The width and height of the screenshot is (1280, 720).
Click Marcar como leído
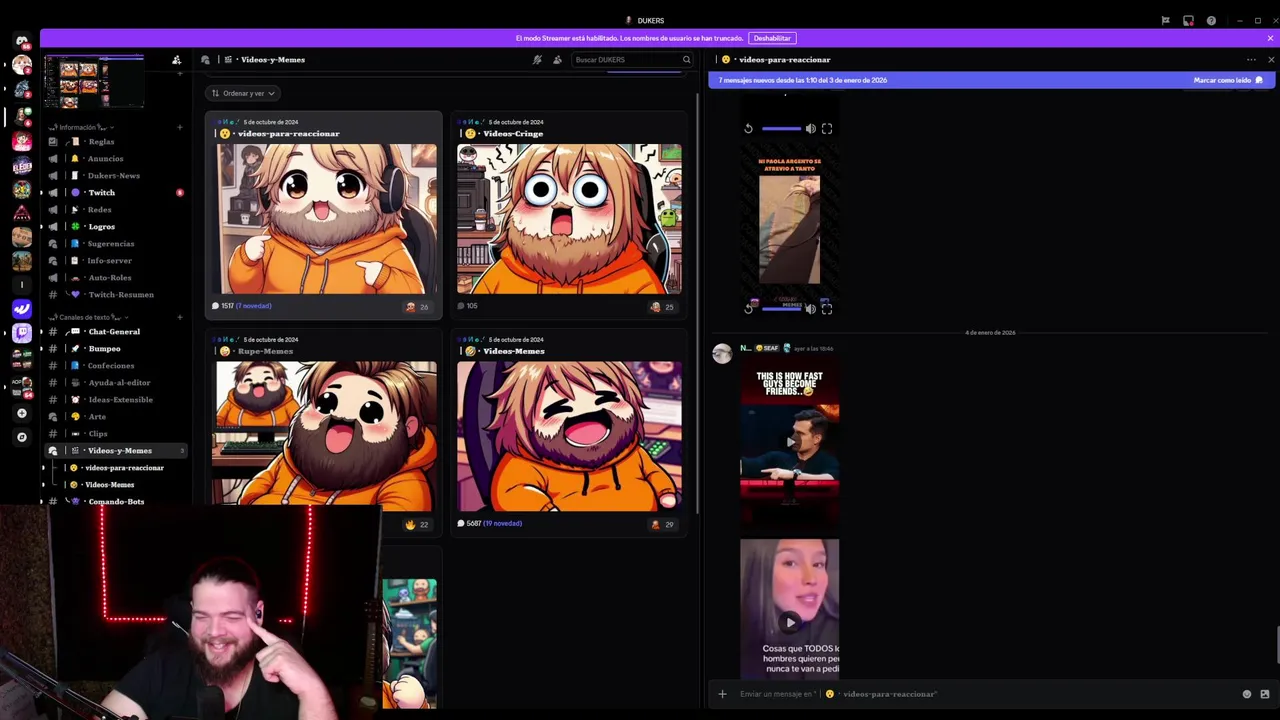click(1228, 80)
